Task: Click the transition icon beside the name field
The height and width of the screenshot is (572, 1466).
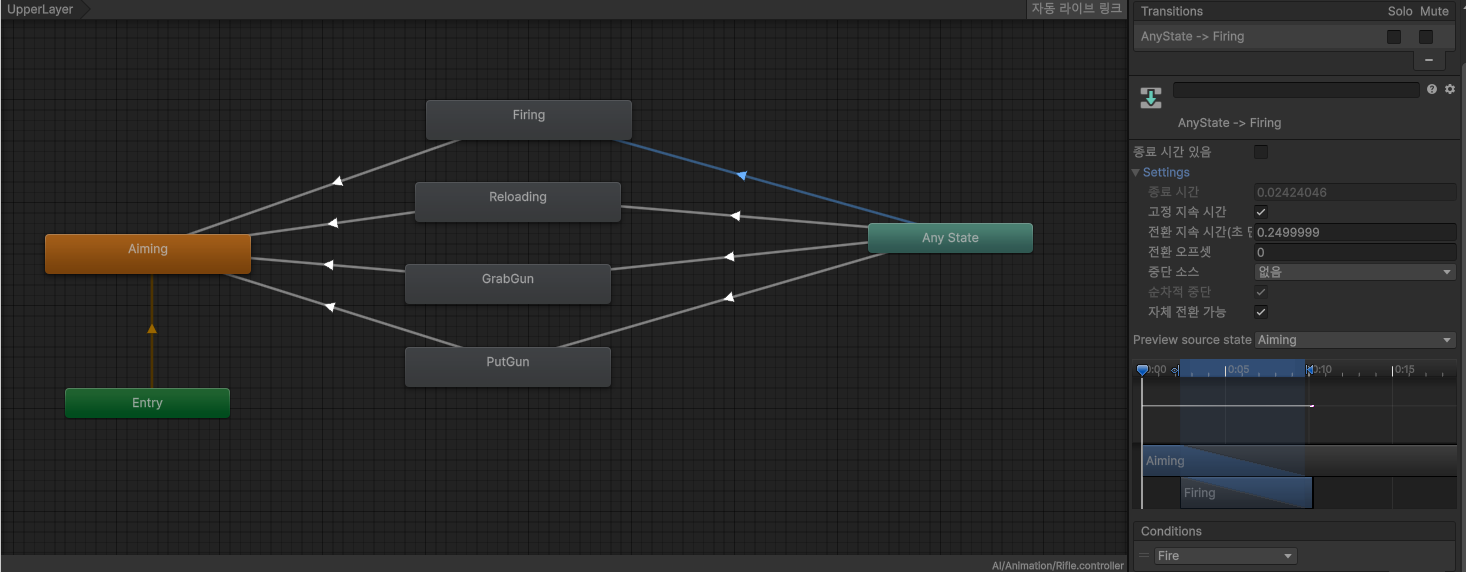Action: pyautogui.click(x=1151, y=98)
